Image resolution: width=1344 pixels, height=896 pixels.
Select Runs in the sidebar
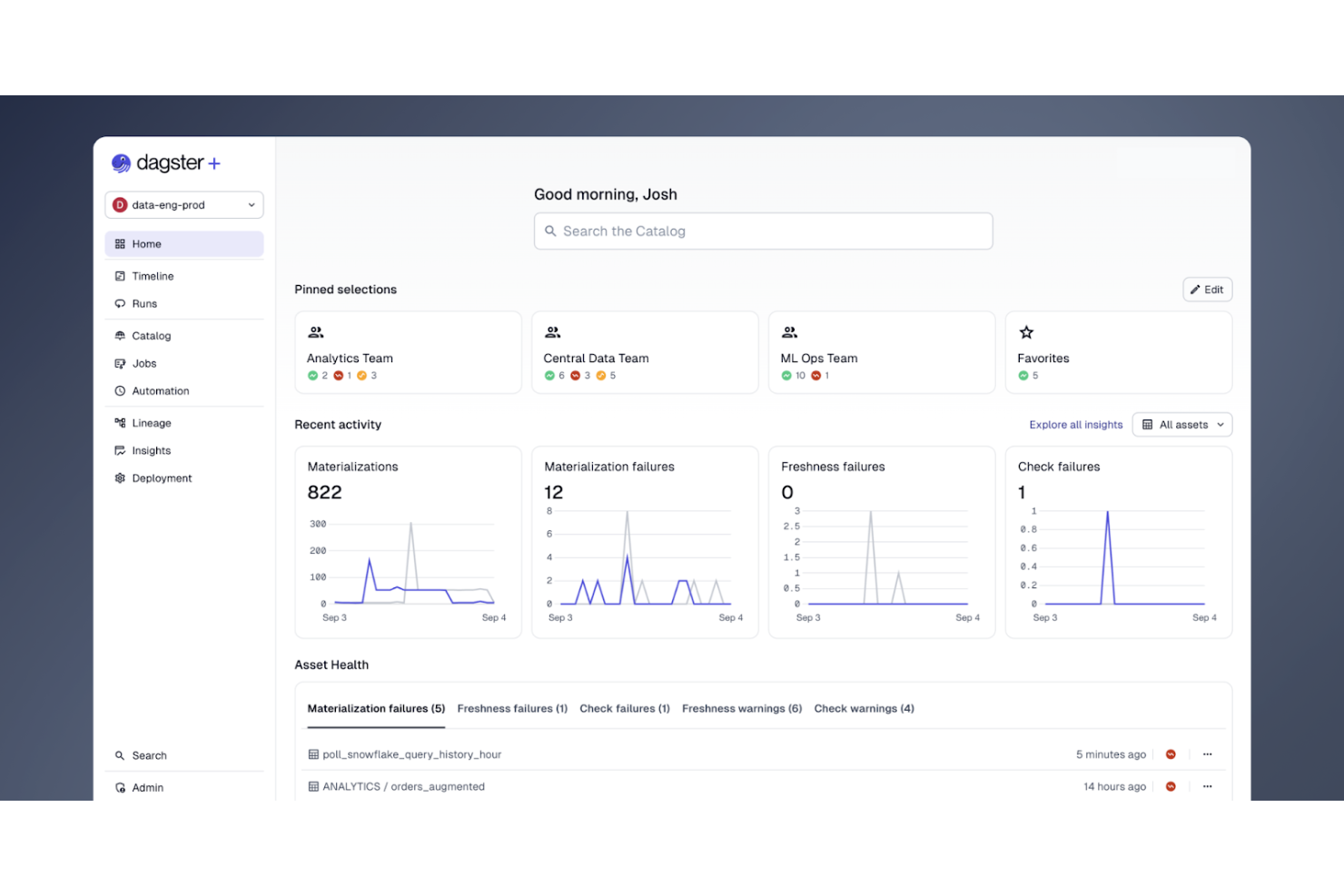146,303
